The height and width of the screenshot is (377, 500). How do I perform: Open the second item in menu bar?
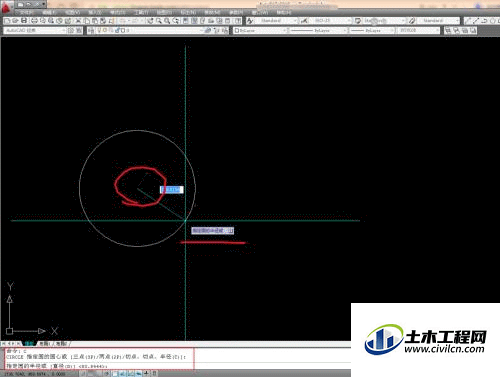tap(49, 12)
